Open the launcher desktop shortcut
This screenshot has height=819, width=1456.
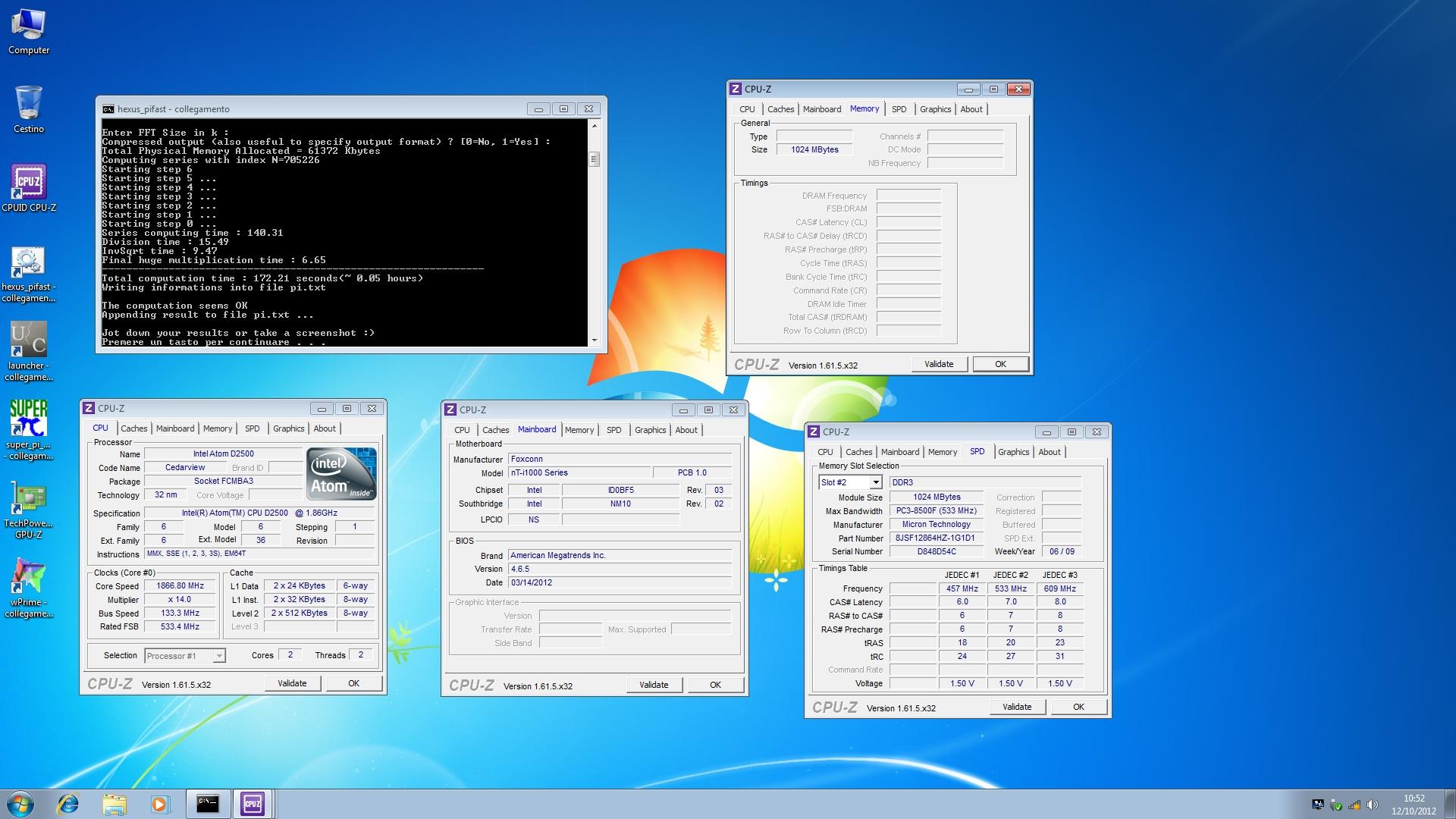(29, 352)
